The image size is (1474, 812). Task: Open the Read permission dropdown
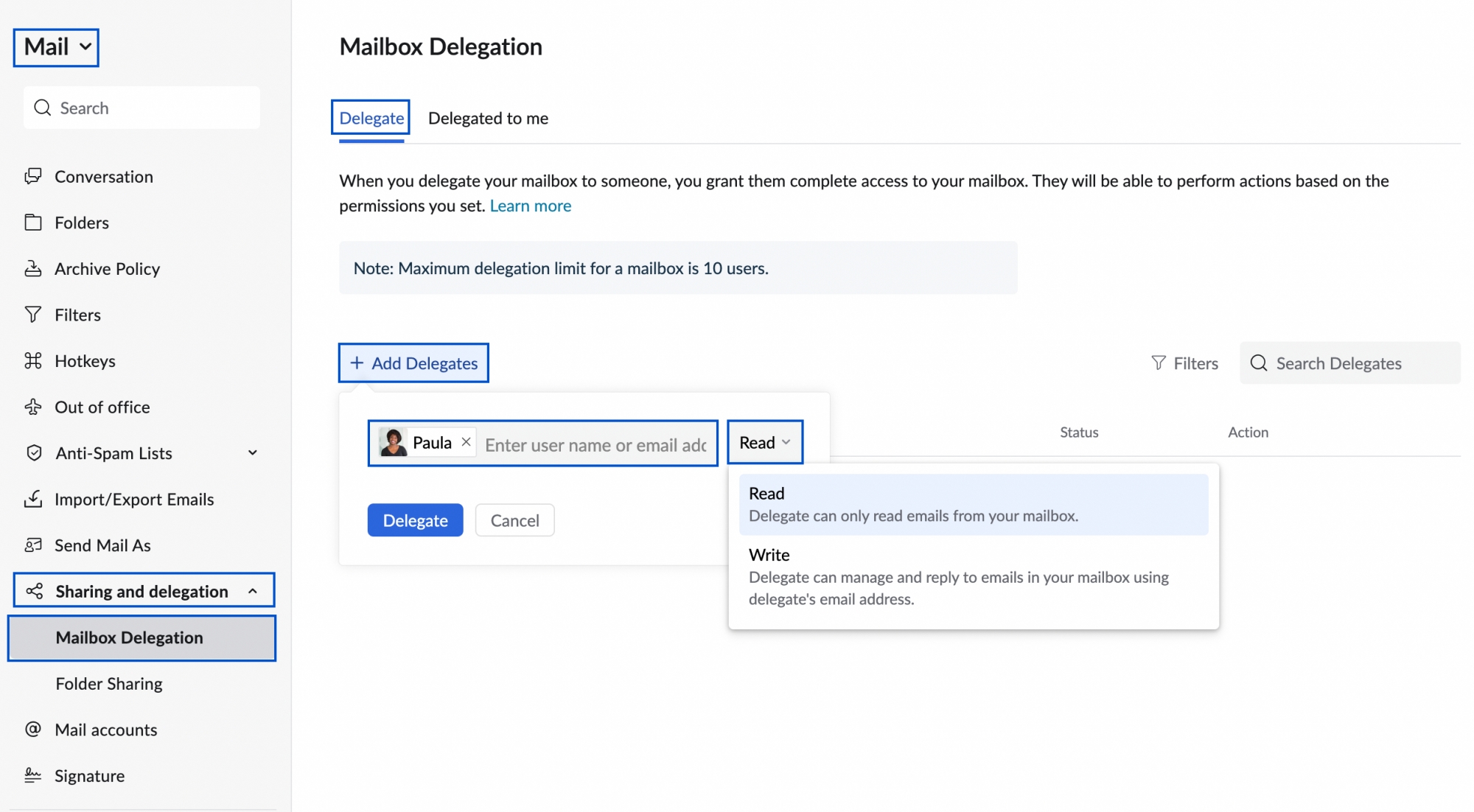pos(765,442)
